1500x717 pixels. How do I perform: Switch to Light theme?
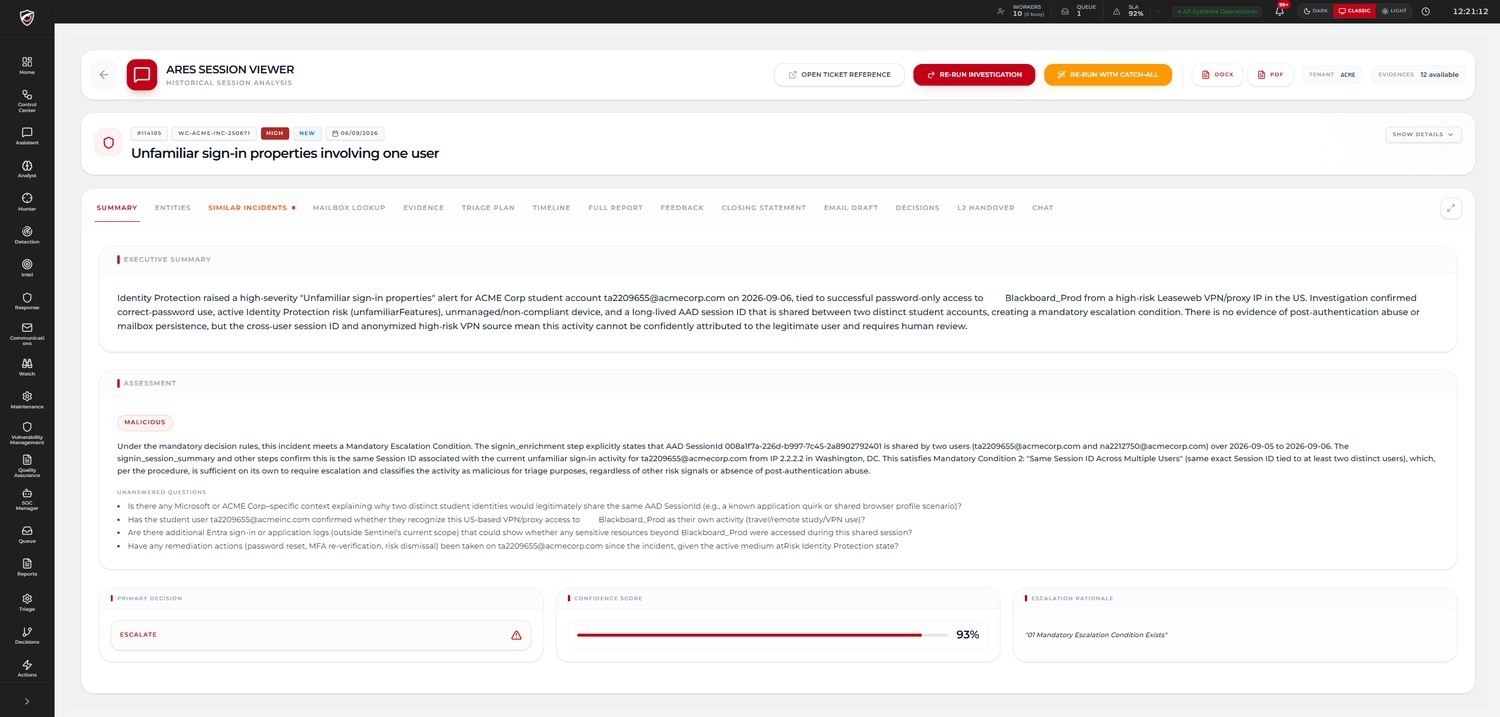point(1393,11)
